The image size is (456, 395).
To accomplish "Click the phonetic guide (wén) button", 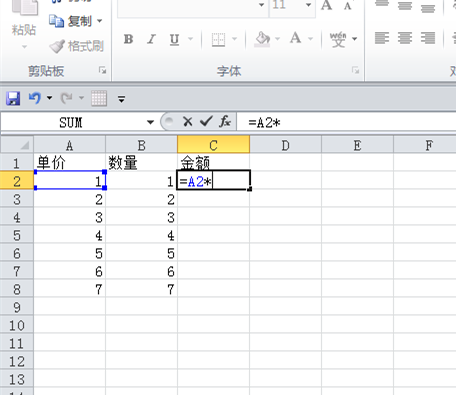I will [338, 39].
